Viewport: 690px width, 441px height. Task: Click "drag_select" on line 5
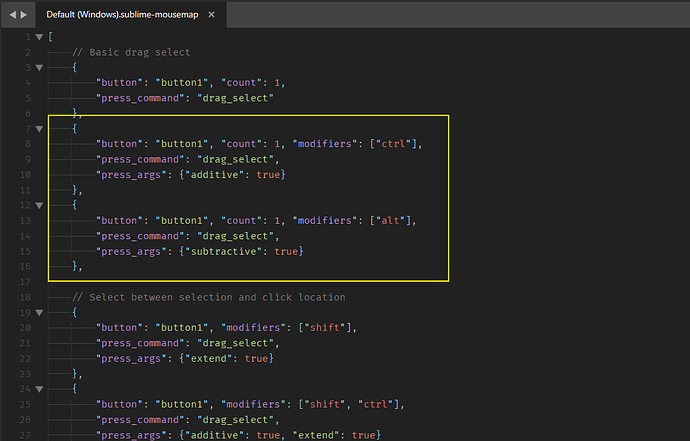(235, 98)
